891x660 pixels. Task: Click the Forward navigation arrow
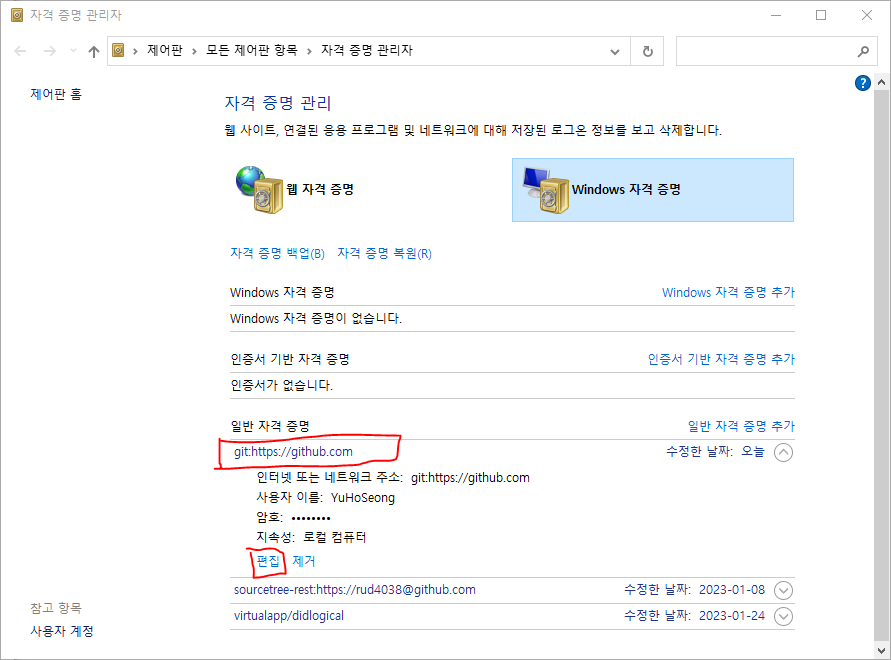[49, 51]
